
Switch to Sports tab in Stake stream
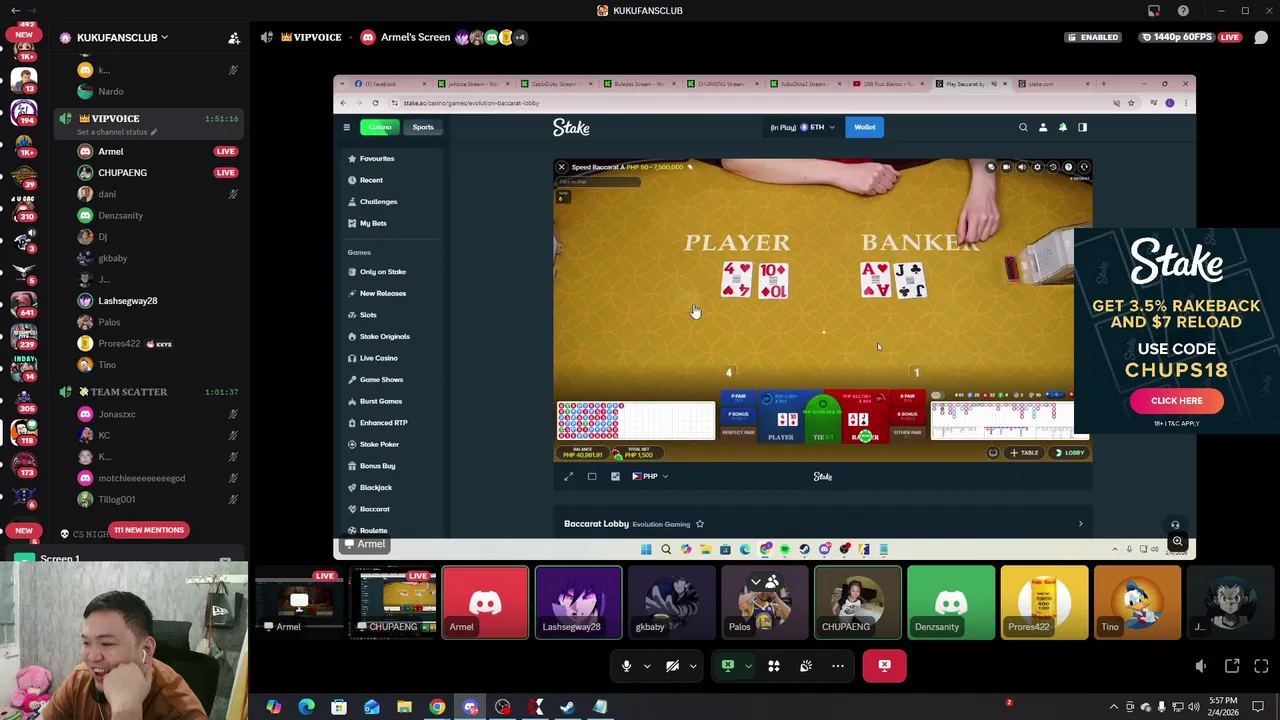tap(423, 127)
